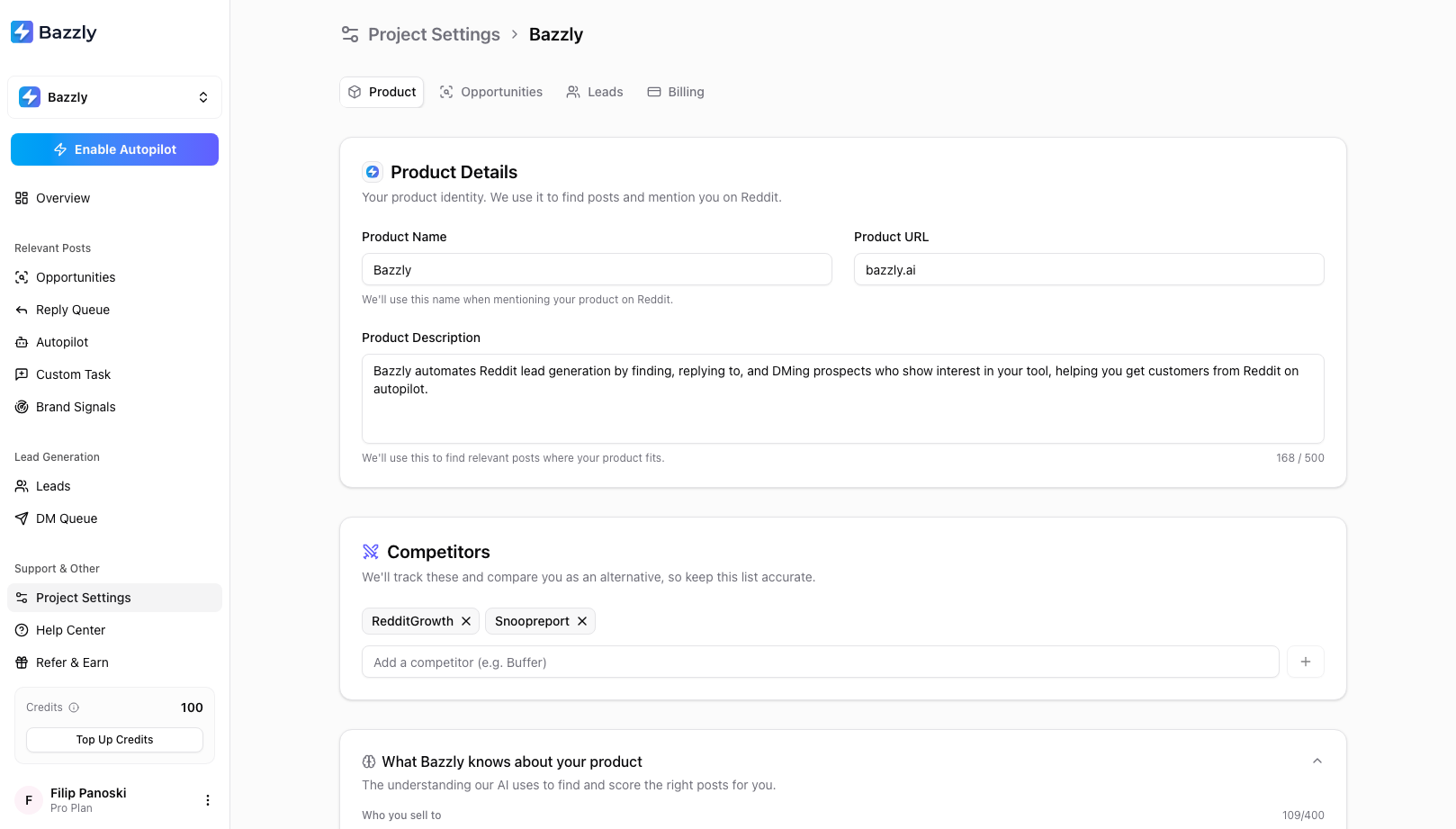
Task: Remove the RedditGrowth competitor tag
Action: 466,621
